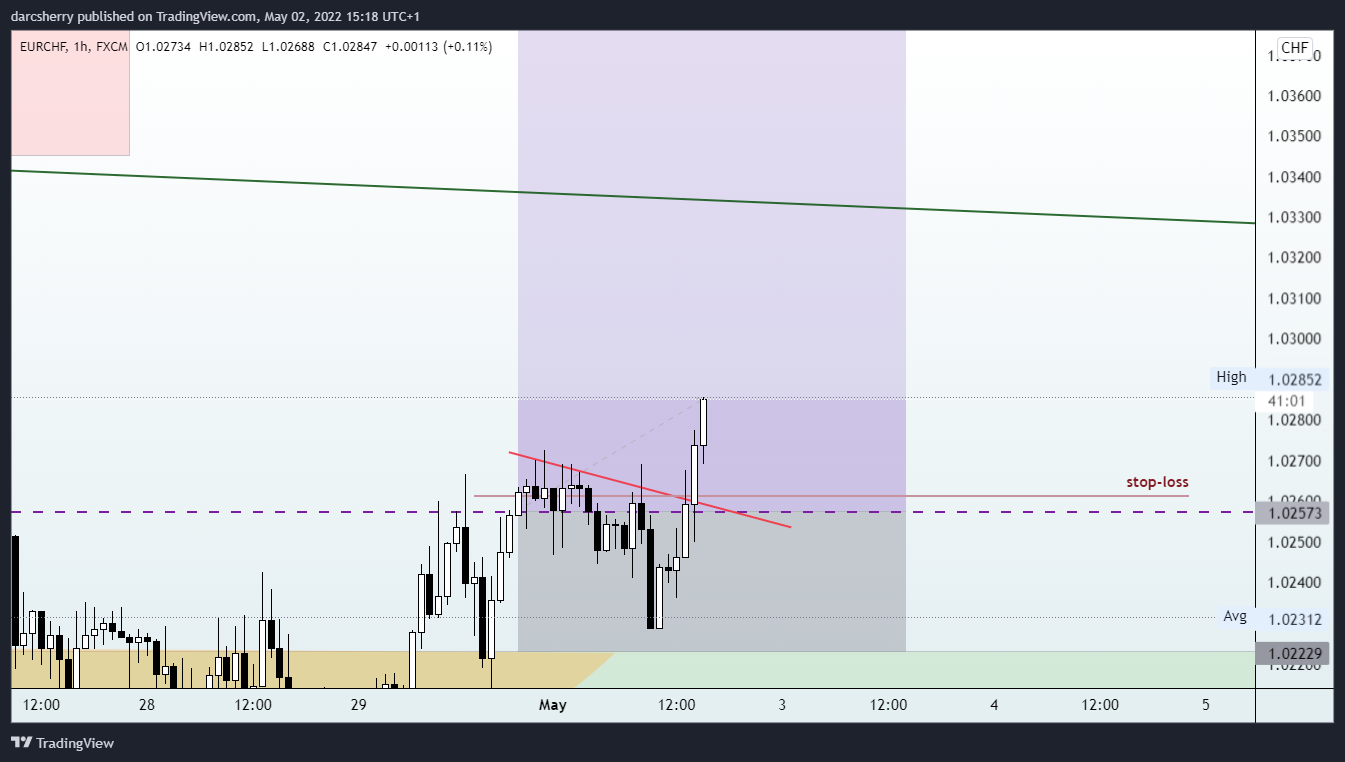
Task: Click the 1.02573 price tag
Action: point(1294,513)
